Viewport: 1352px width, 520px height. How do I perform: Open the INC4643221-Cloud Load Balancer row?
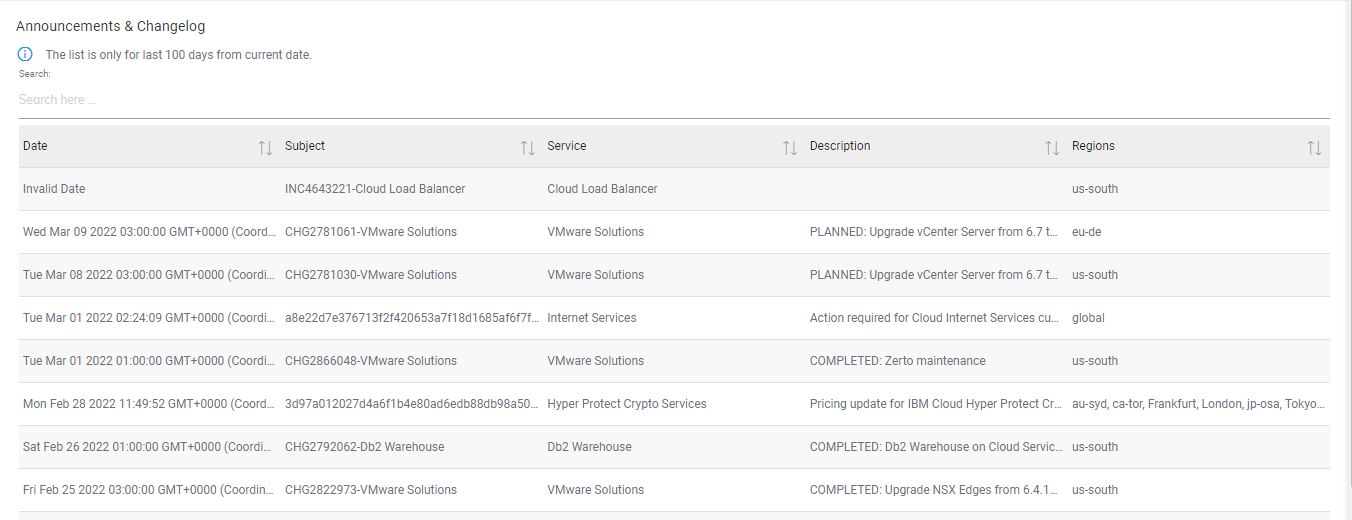(375, 189)
